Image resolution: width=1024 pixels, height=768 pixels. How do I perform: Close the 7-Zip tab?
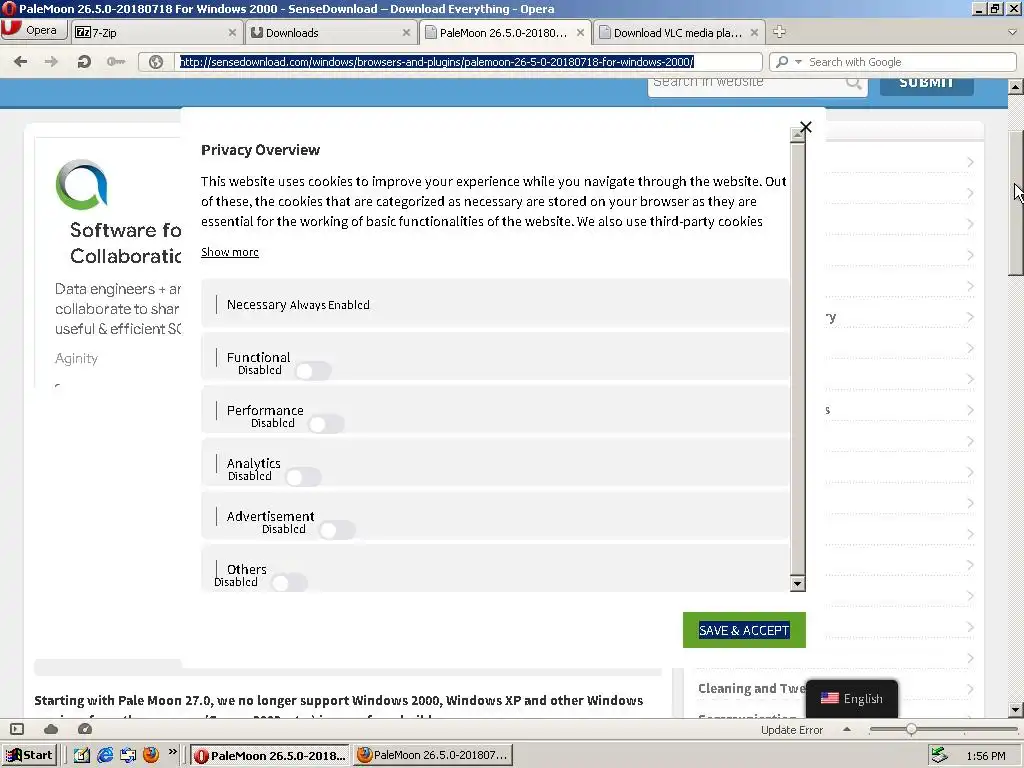(232, 33)
